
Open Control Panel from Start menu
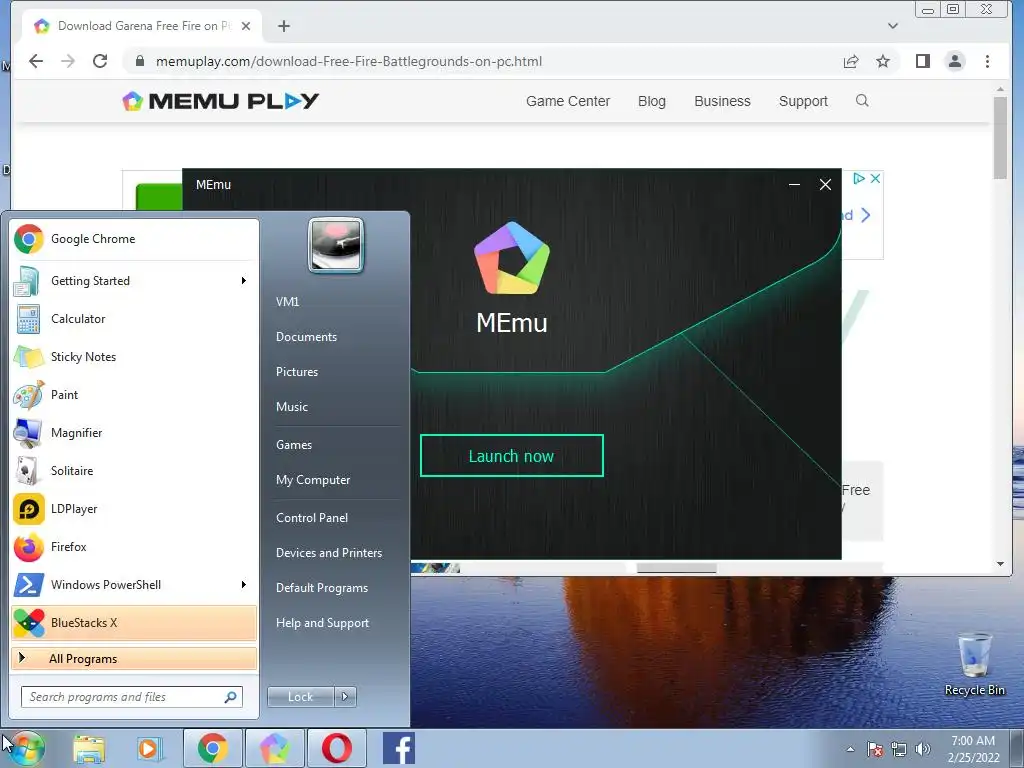[x=312, y=518]
